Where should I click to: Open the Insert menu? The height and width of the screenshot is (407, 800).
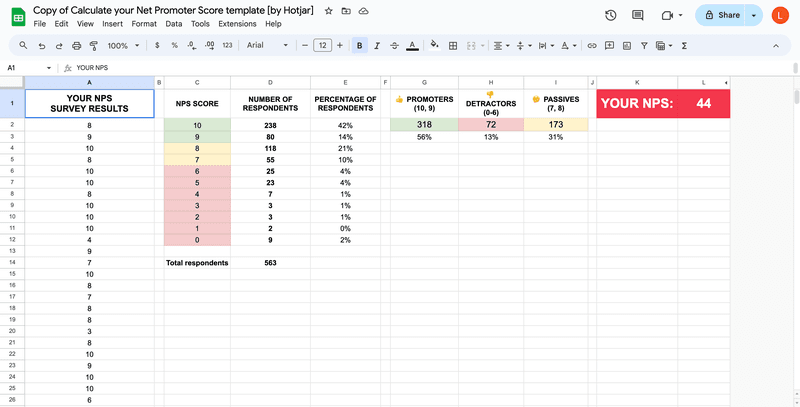pos(112,23)
